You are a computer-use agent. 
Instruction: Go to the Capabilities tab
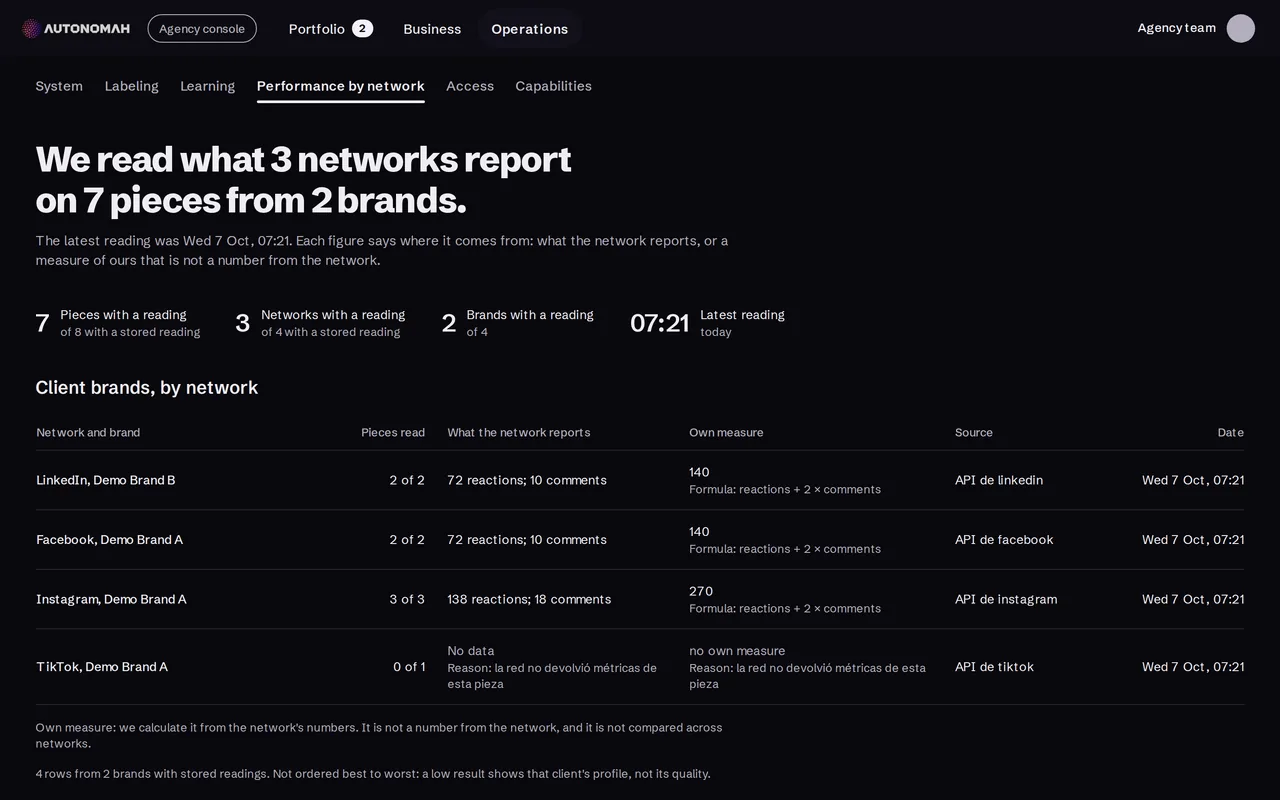point(553,86)
